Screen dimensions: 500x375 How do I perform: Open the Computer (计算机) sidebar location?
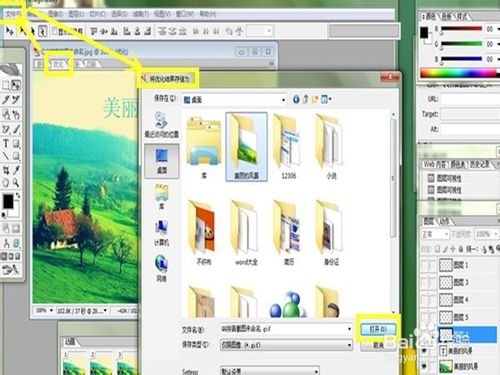click(x=162, y=233)
